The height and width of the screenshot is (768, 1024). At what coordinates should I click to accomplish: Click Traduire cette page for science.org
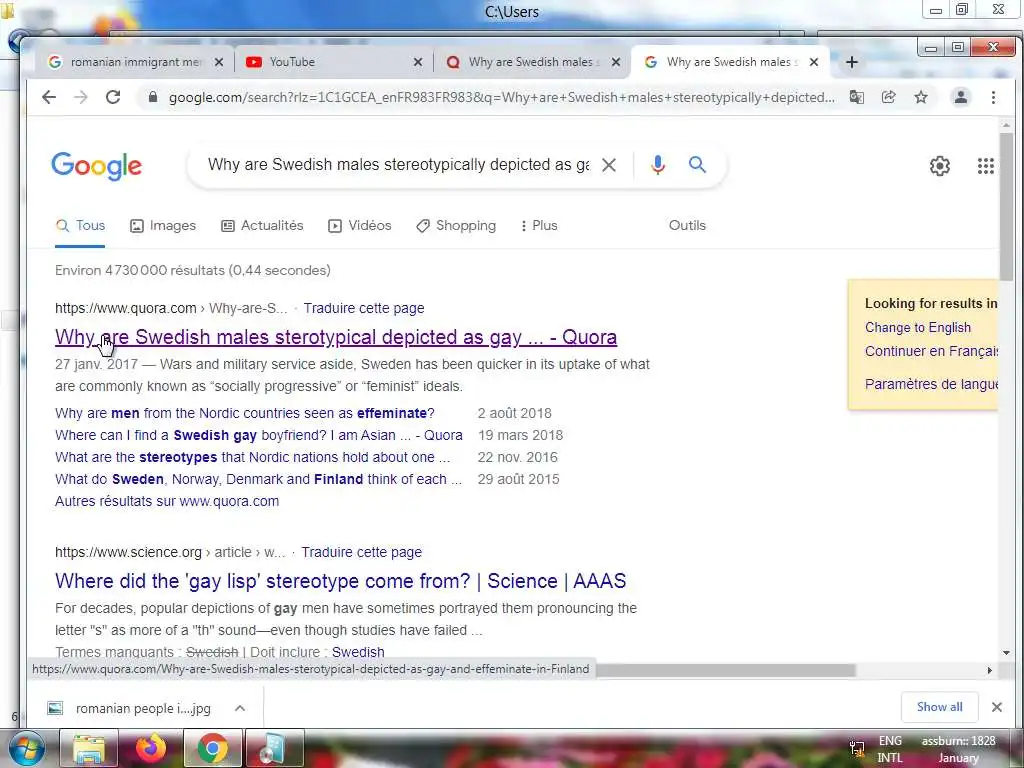[362, 552]
